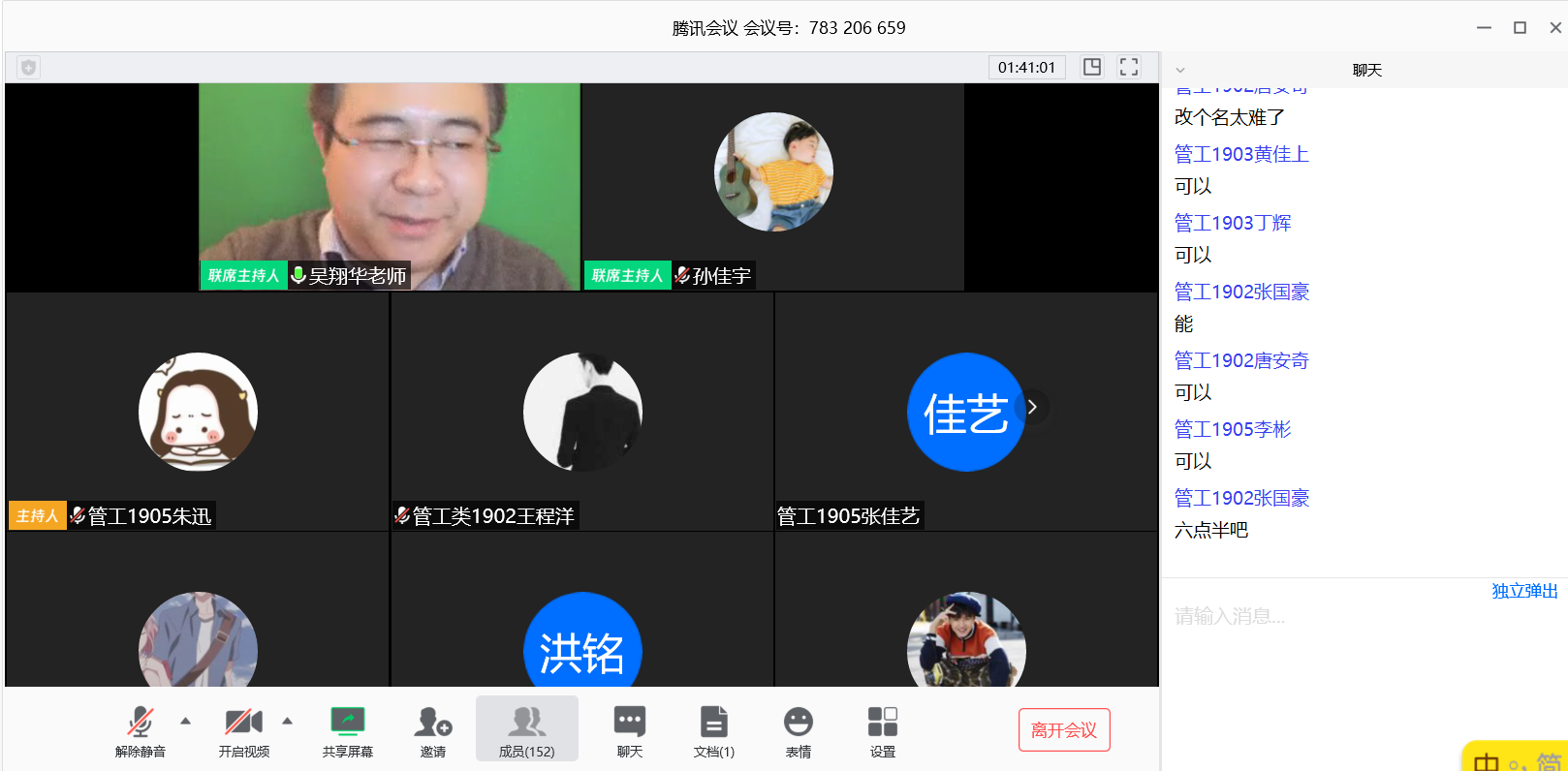The height and width of the screenshot is (771, 1568).
Task: Enter fullscreen mode
Action: pos(1129,67)
